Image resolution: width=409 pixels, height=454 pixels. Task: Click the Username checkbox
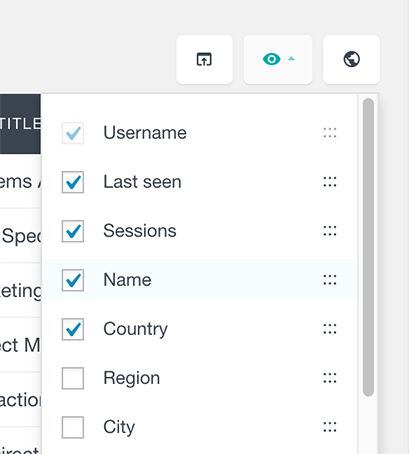coord(73,133)
